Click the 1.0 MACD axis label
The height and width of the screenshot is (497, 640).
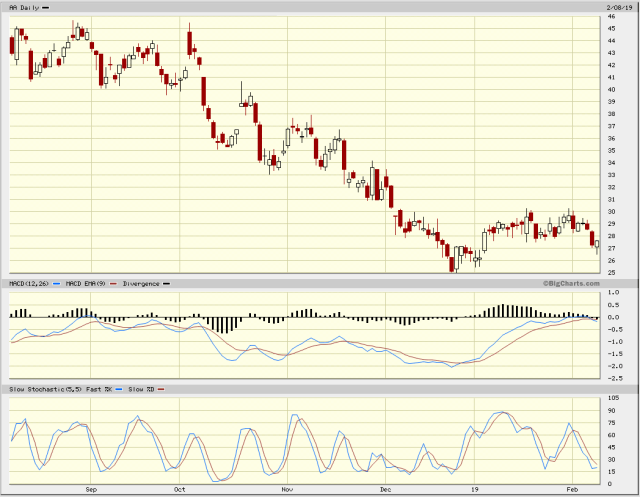click(x=613, y=293)
